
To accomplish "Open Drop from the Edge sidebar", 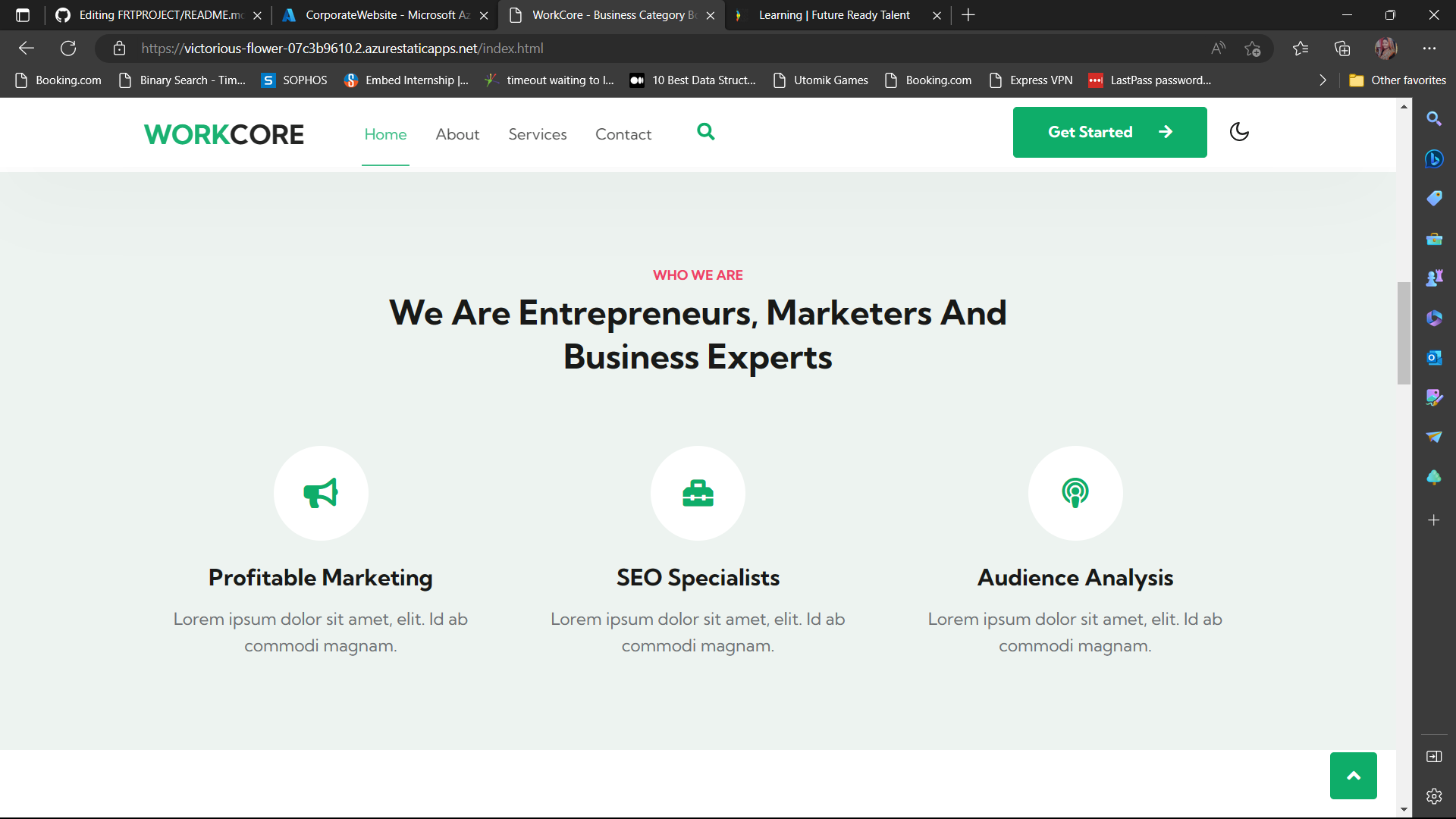I will [1434, 437].
